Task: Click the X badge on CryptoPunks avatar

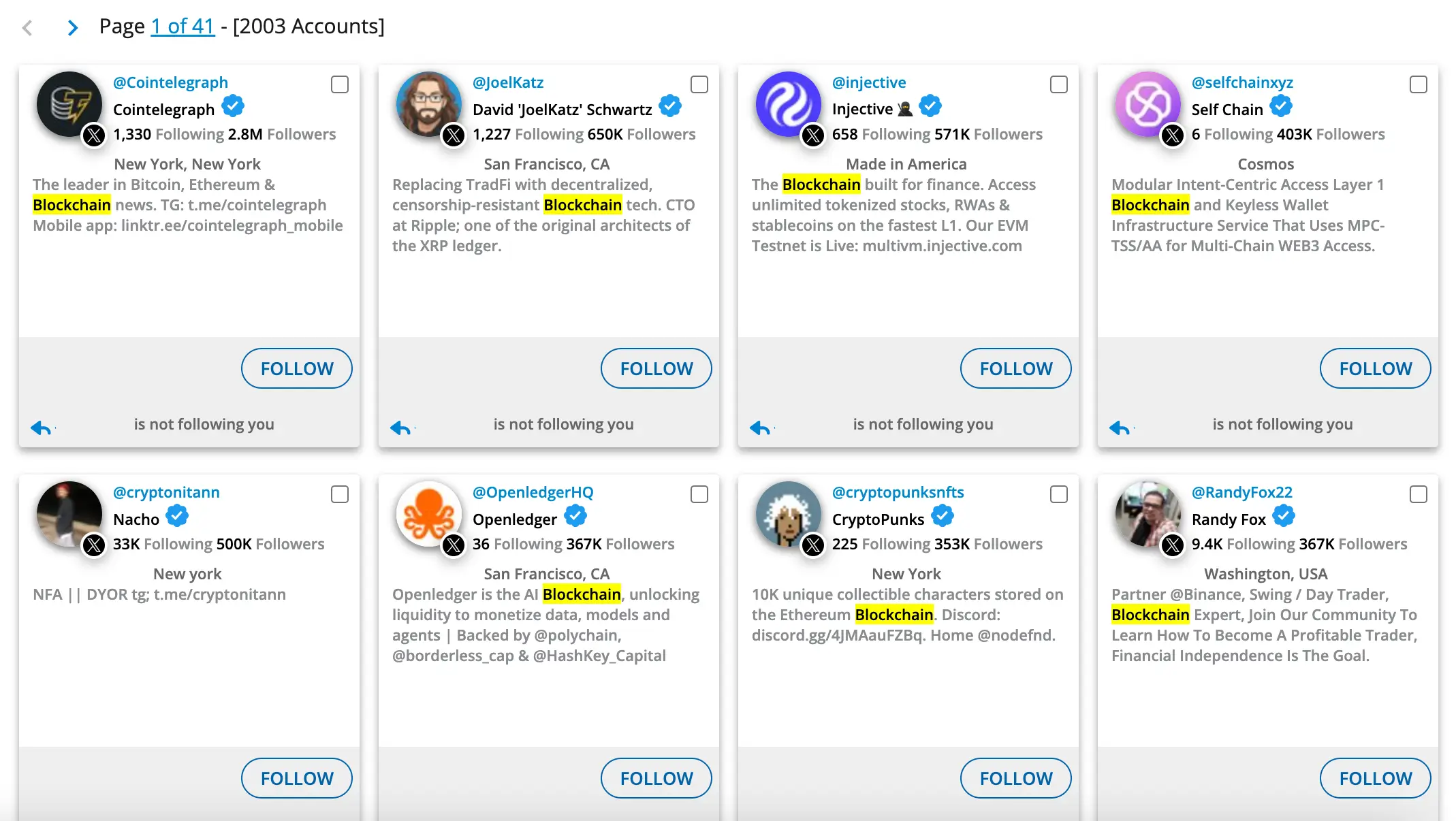Action: pos(813,545)
